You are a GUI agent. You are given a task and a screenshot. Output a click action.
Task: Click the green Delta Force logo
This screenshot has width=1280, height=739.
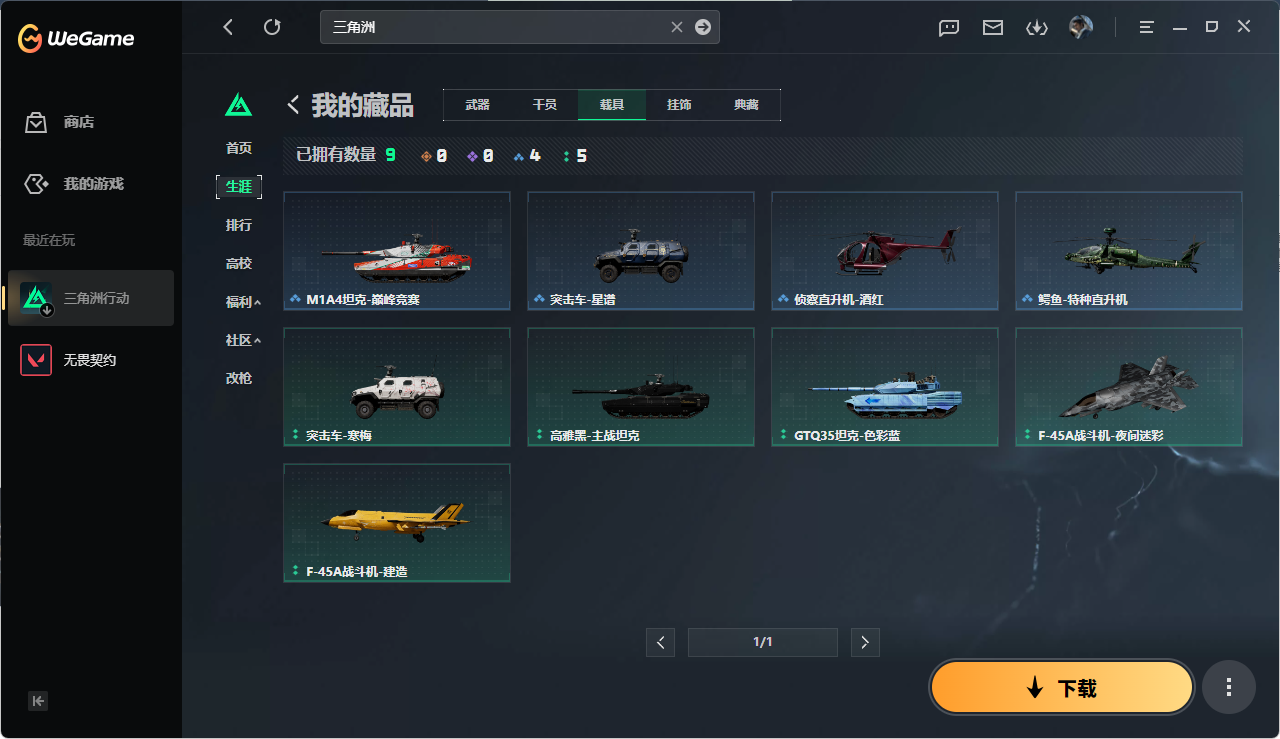238,104
